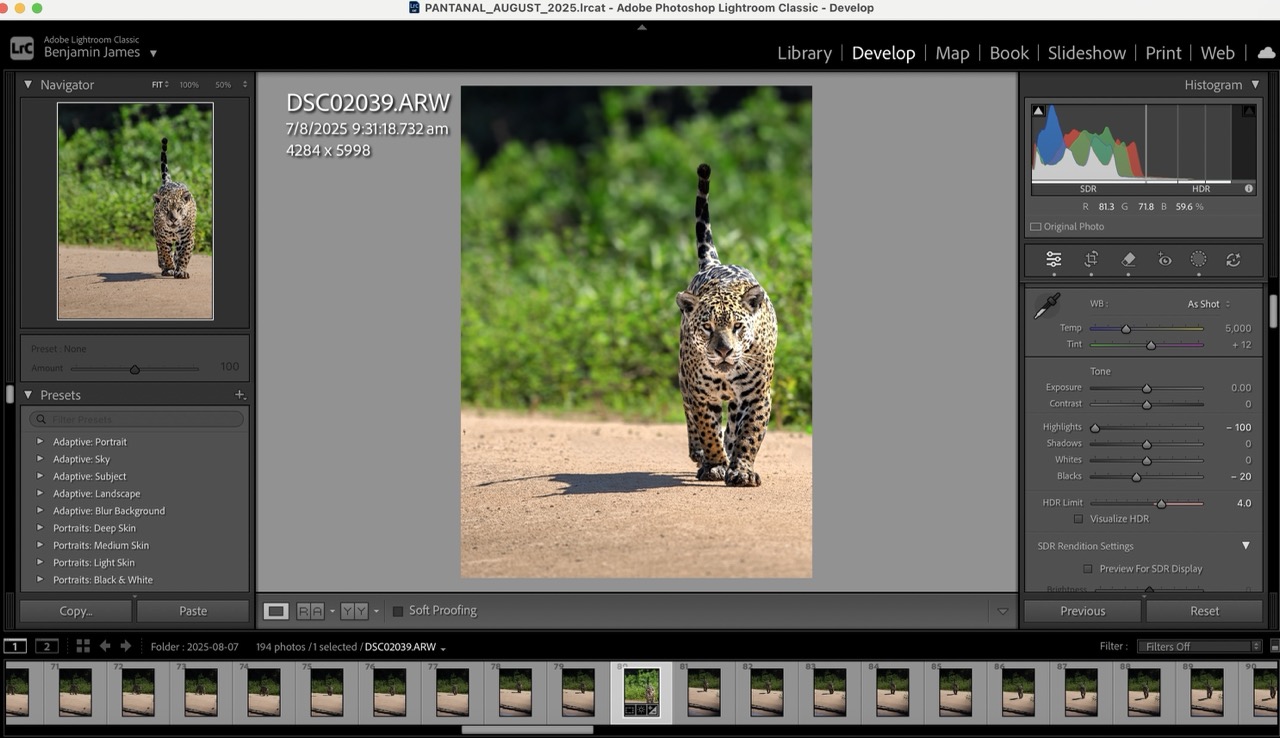Click the Reset button
Image resolution: width=1280 pixels, height=738 pixels.
tap(1204, 611)
